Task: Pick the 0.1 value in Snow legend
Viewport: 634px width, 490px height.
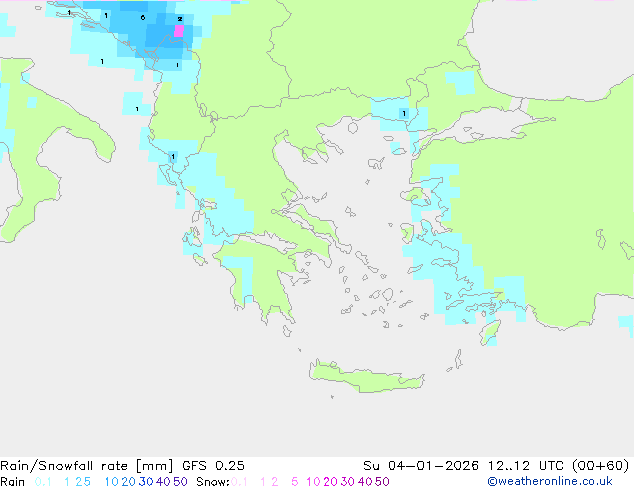Action: (x=239, y=482)
